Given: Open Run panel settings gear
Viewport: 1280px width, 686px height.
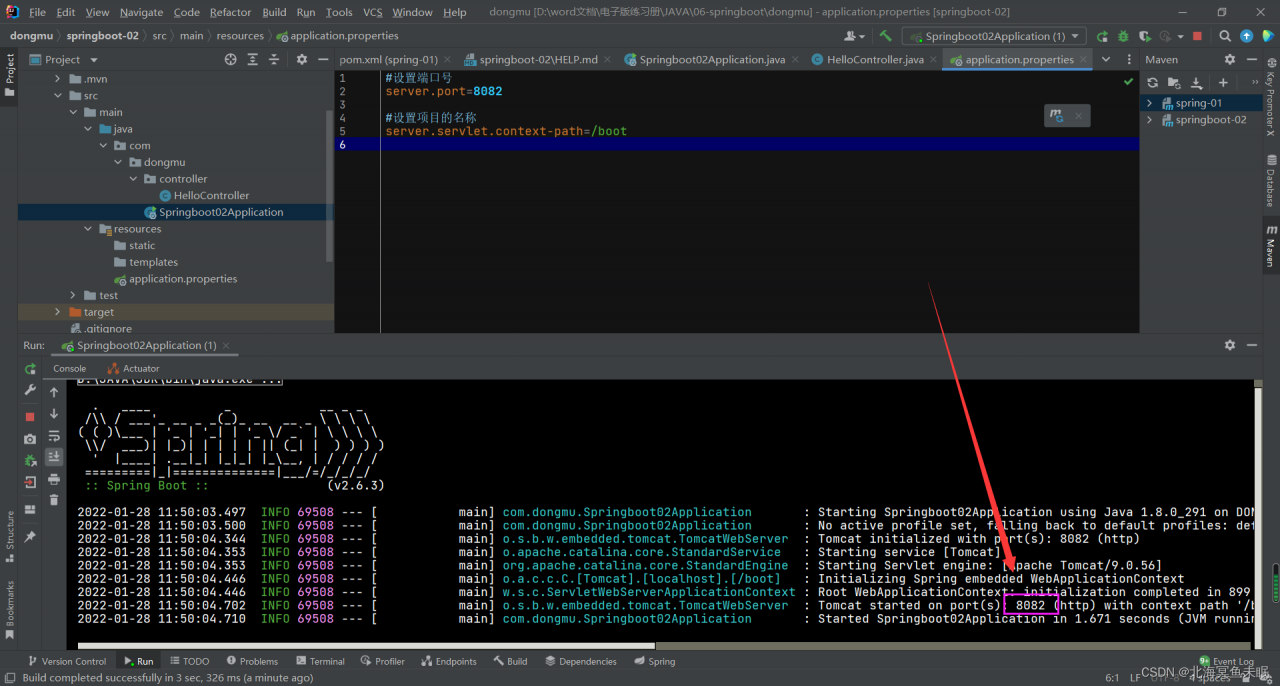Looking at the screenshot, I should (1230, 345).
